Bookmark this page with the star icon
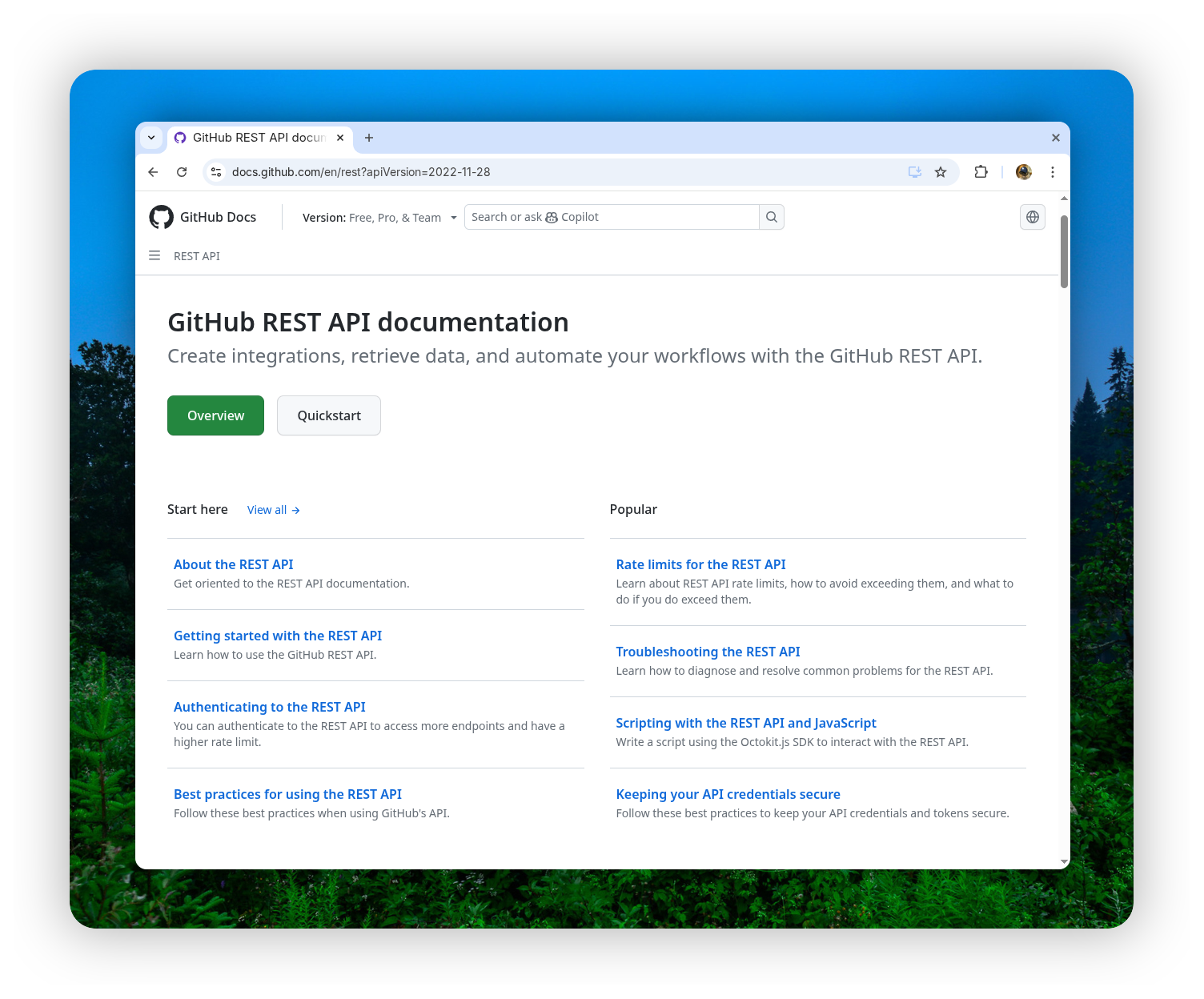The image size is (1204, 999). coord(941,172)
